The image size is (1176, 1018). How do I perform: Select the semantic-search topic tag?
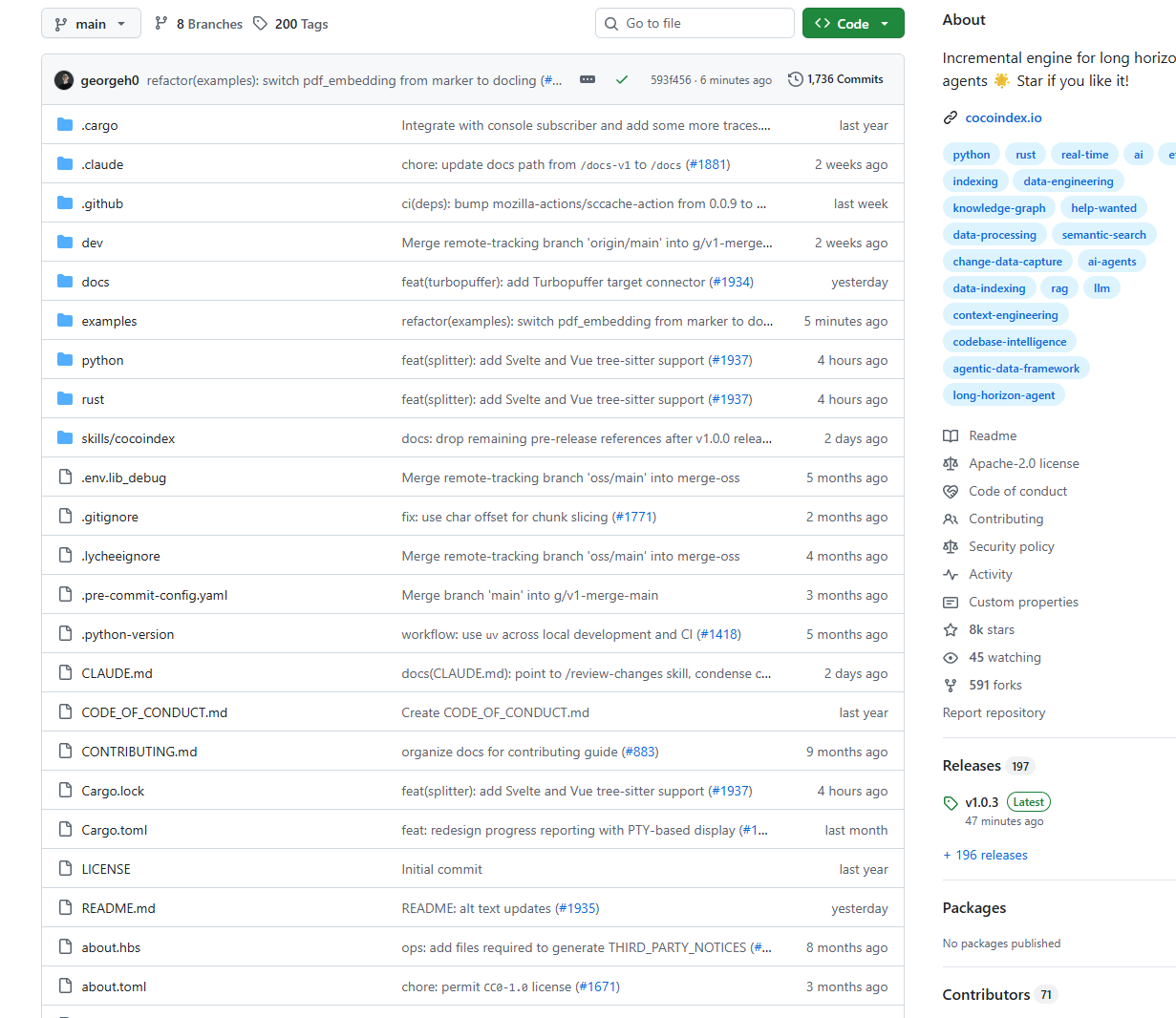(x=1104, y=235)
